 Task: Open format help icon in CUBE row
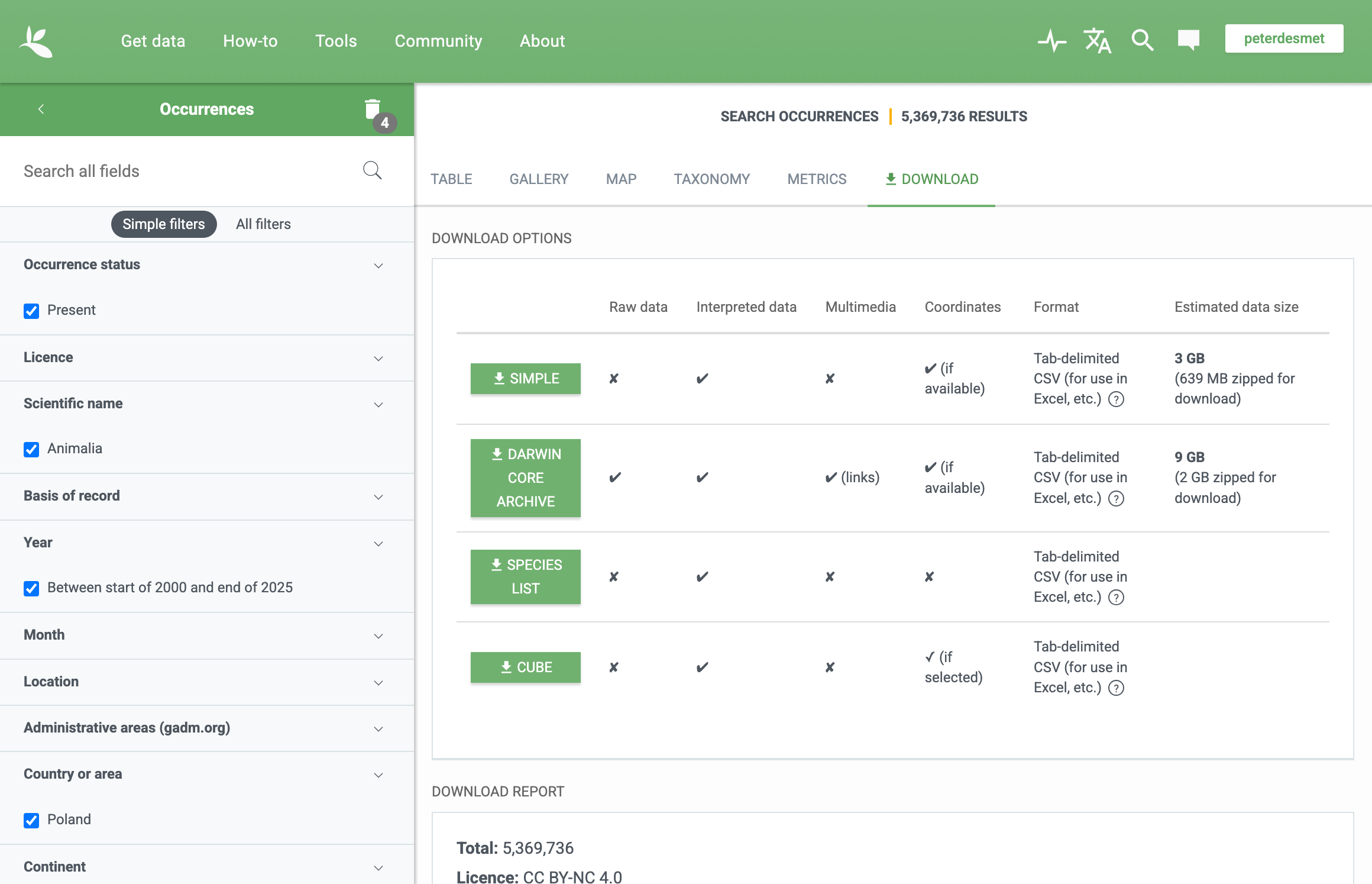[x=1116, y=688]
